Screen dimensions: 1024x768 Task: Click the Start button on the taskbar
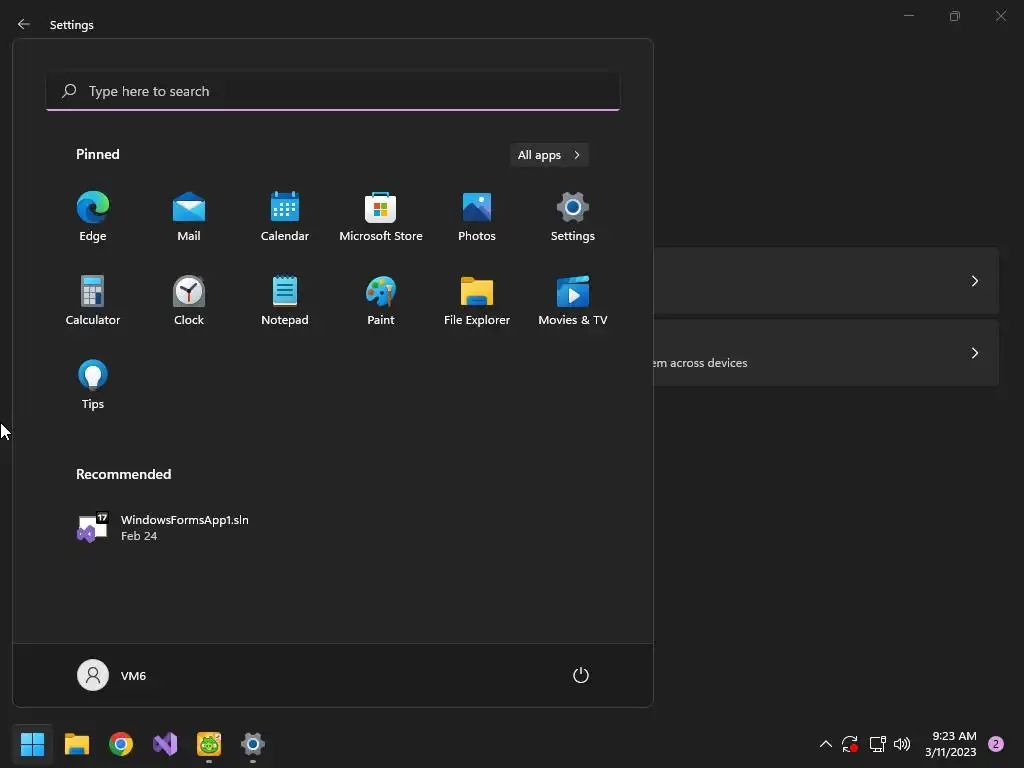(32, 744)
